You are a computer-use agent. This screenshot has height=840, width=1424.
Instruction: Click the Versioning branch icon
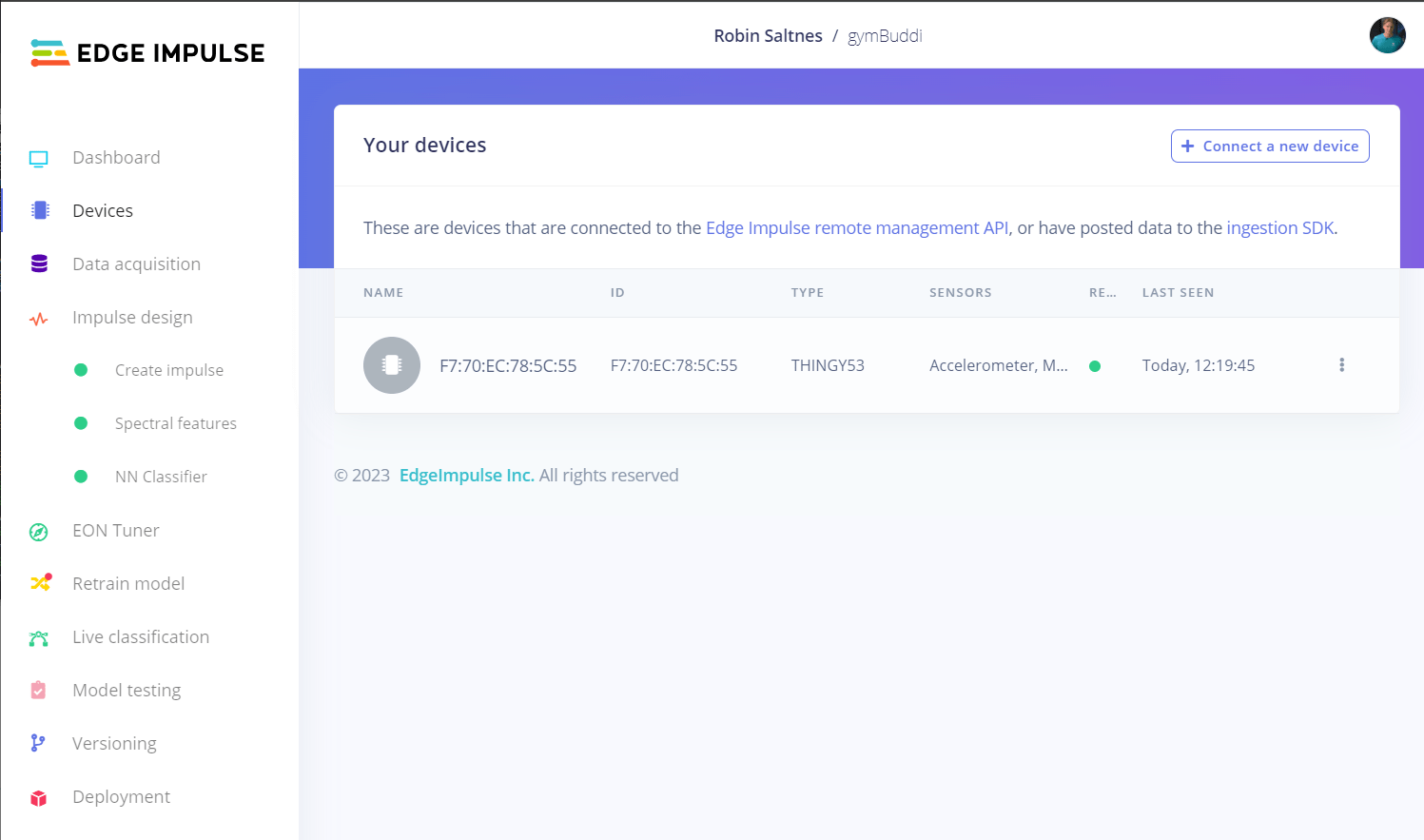[x=39, y=743]
